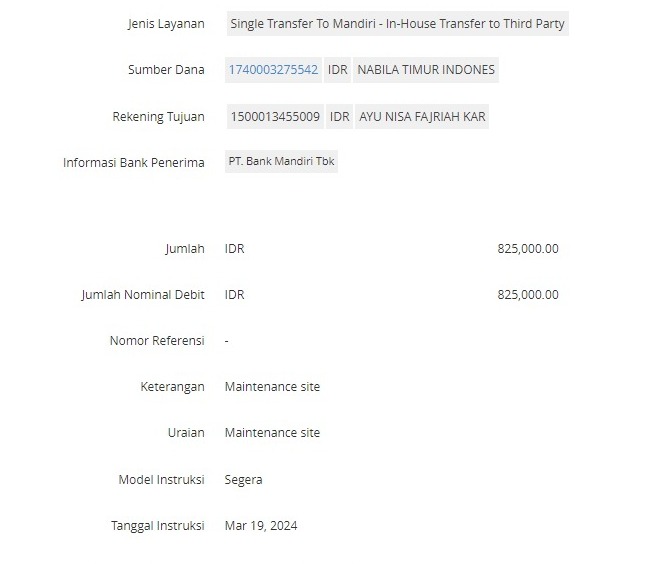Screen dimensions: 649x564
Task: Click the Jumlah Nominal Debit amount value
Action: tap(528, 295)
